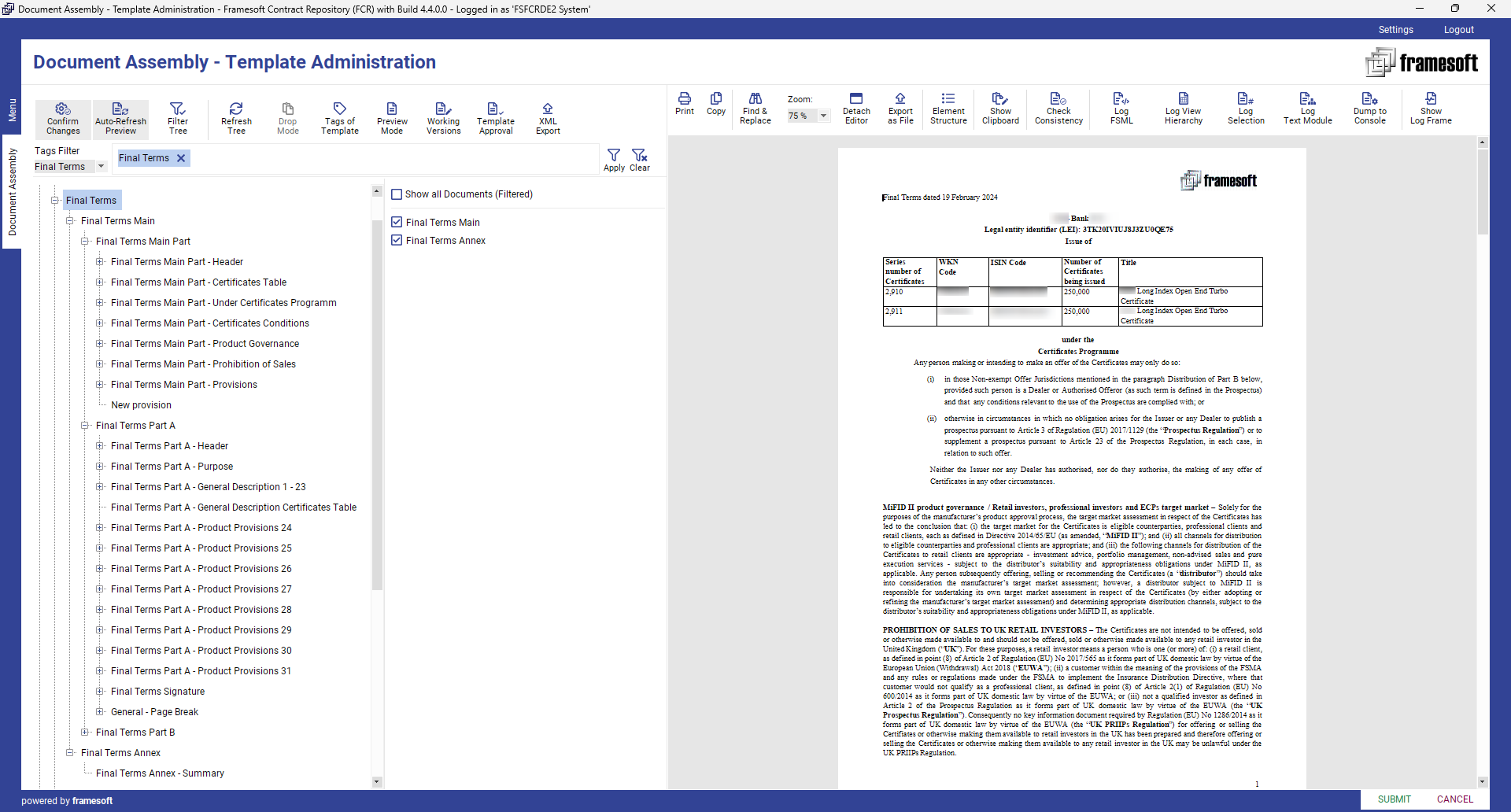Select General - Page Break item
Viewport: 1511px width, 812px height.
(154, 712)
